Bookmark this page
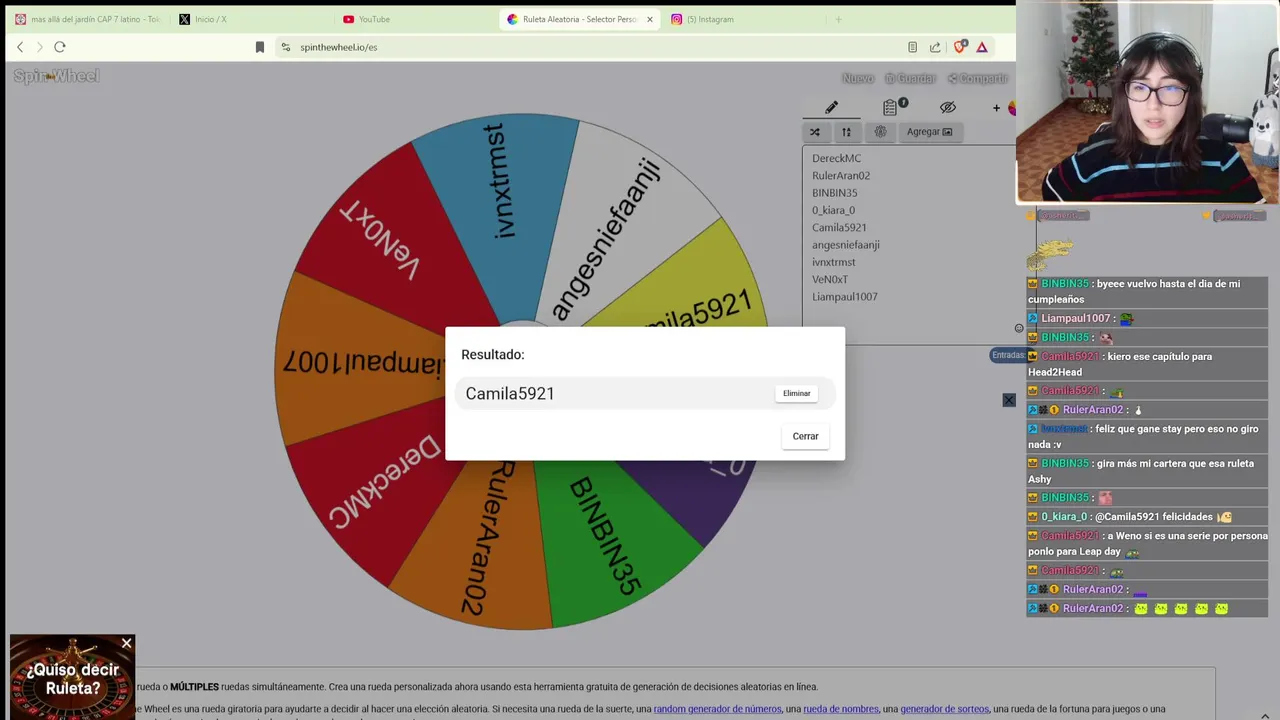 click(x=260, y=47)
